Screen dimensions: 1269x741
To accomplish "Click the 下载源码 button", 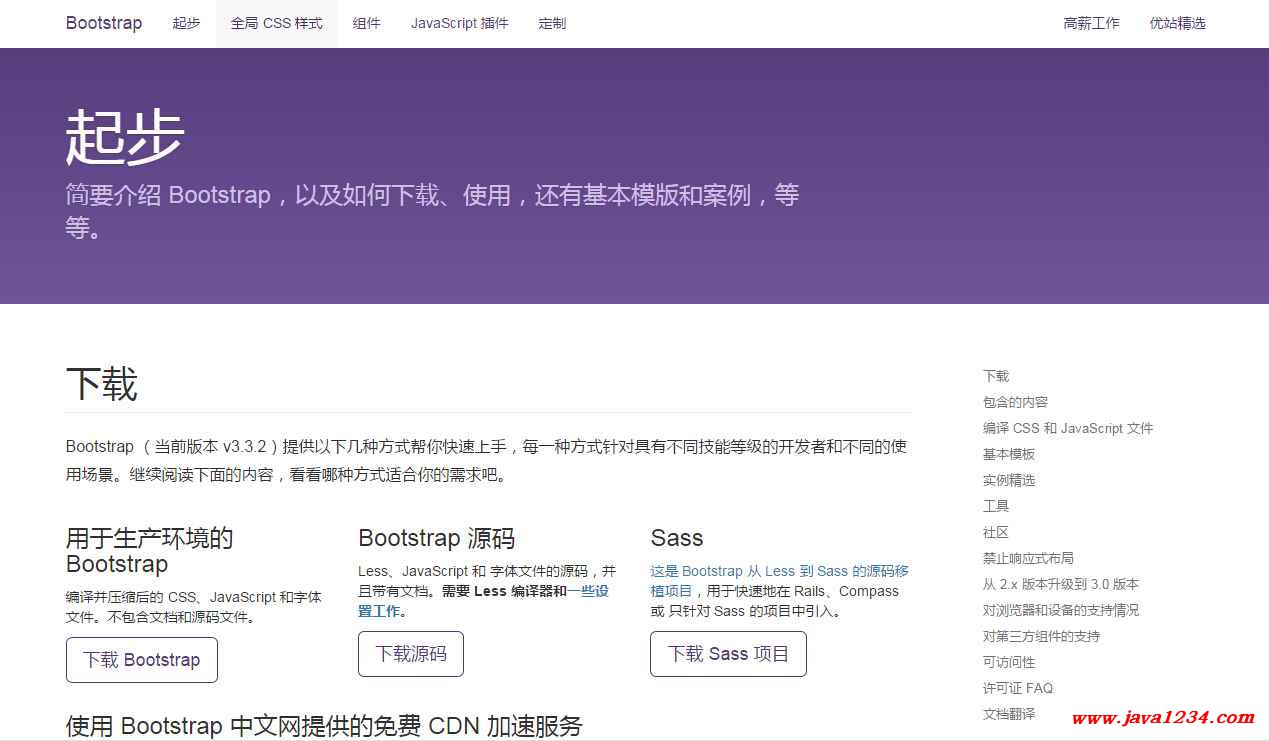I will [x=411, y=654].
